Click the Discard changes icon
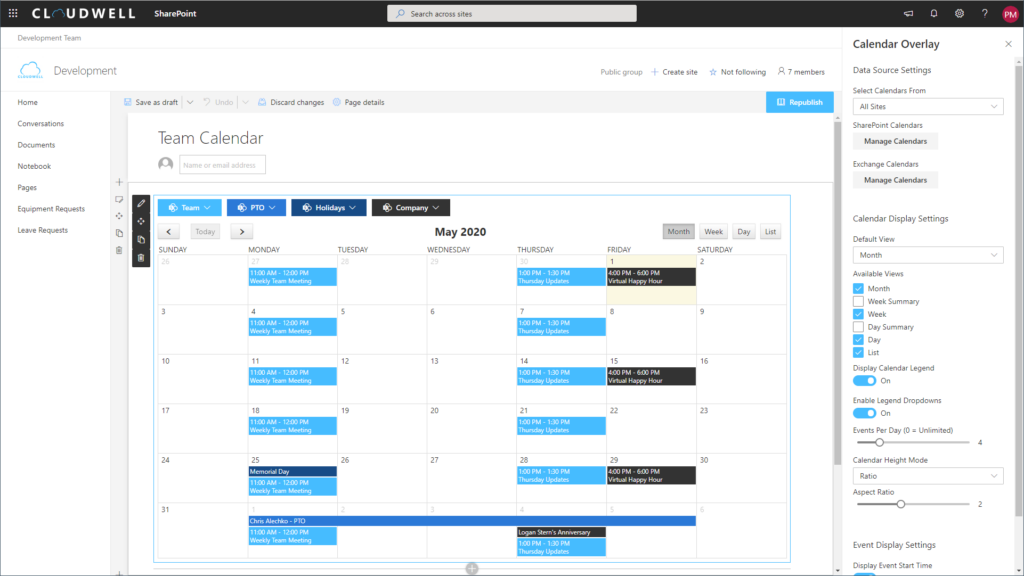This screenshot has height=576, width=1024. [x=262, y=102]
